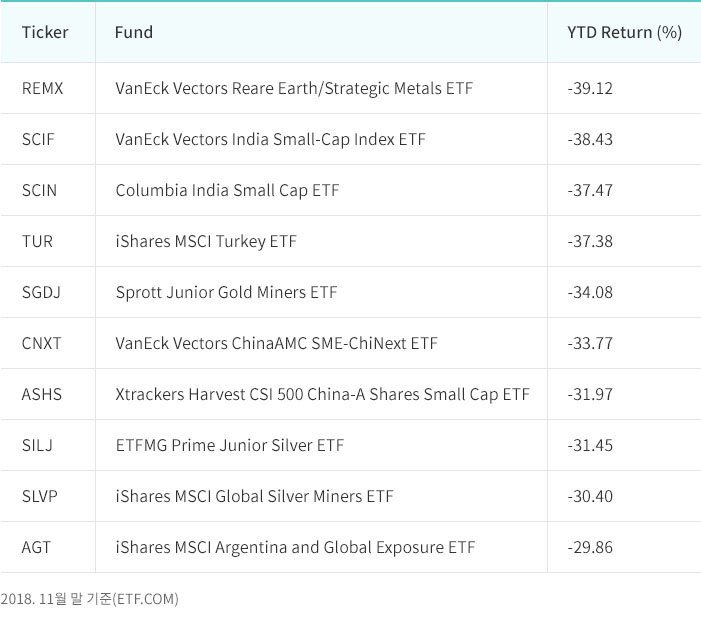Select the VanEck Vectors India Small-Cap Index ETF cell
701x618 pixels.
pos(270,139)
